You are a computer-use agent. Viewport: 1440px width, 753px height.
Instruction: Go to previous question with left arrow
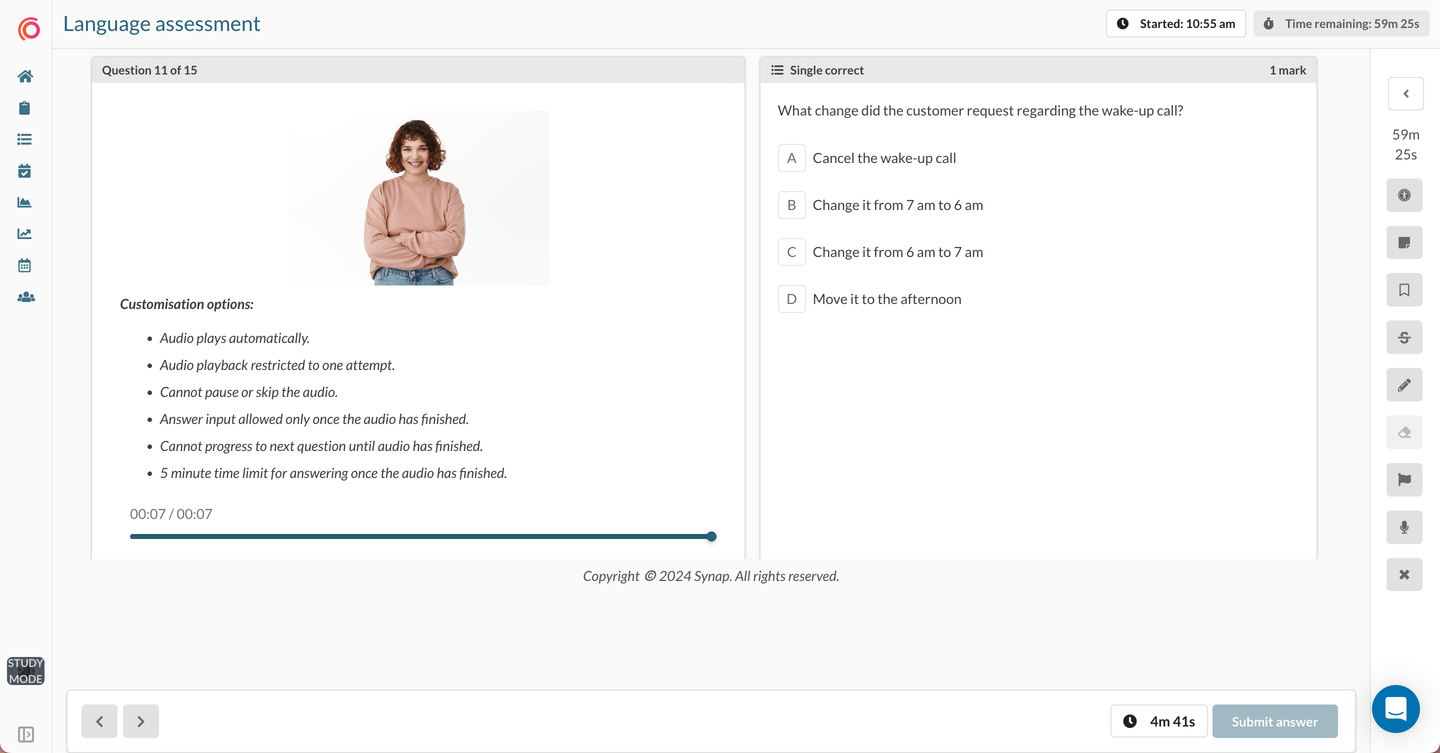[x=99, y=720]
